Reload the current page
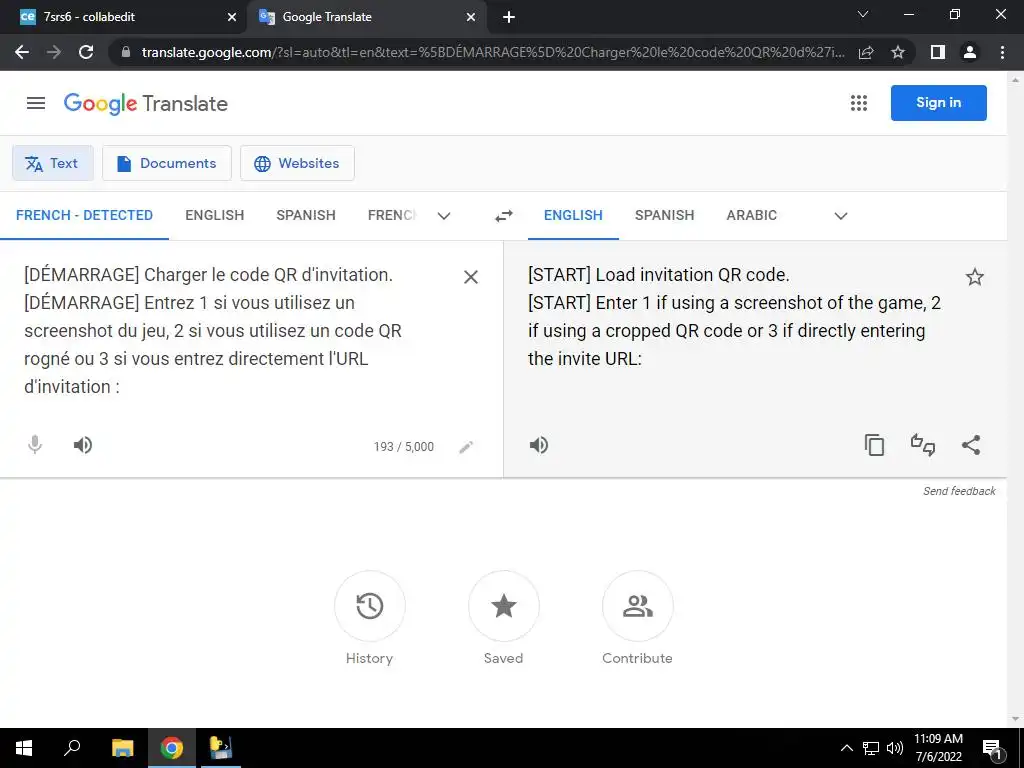The height and width of the screenshot is (768, 1024). (86, 52)
